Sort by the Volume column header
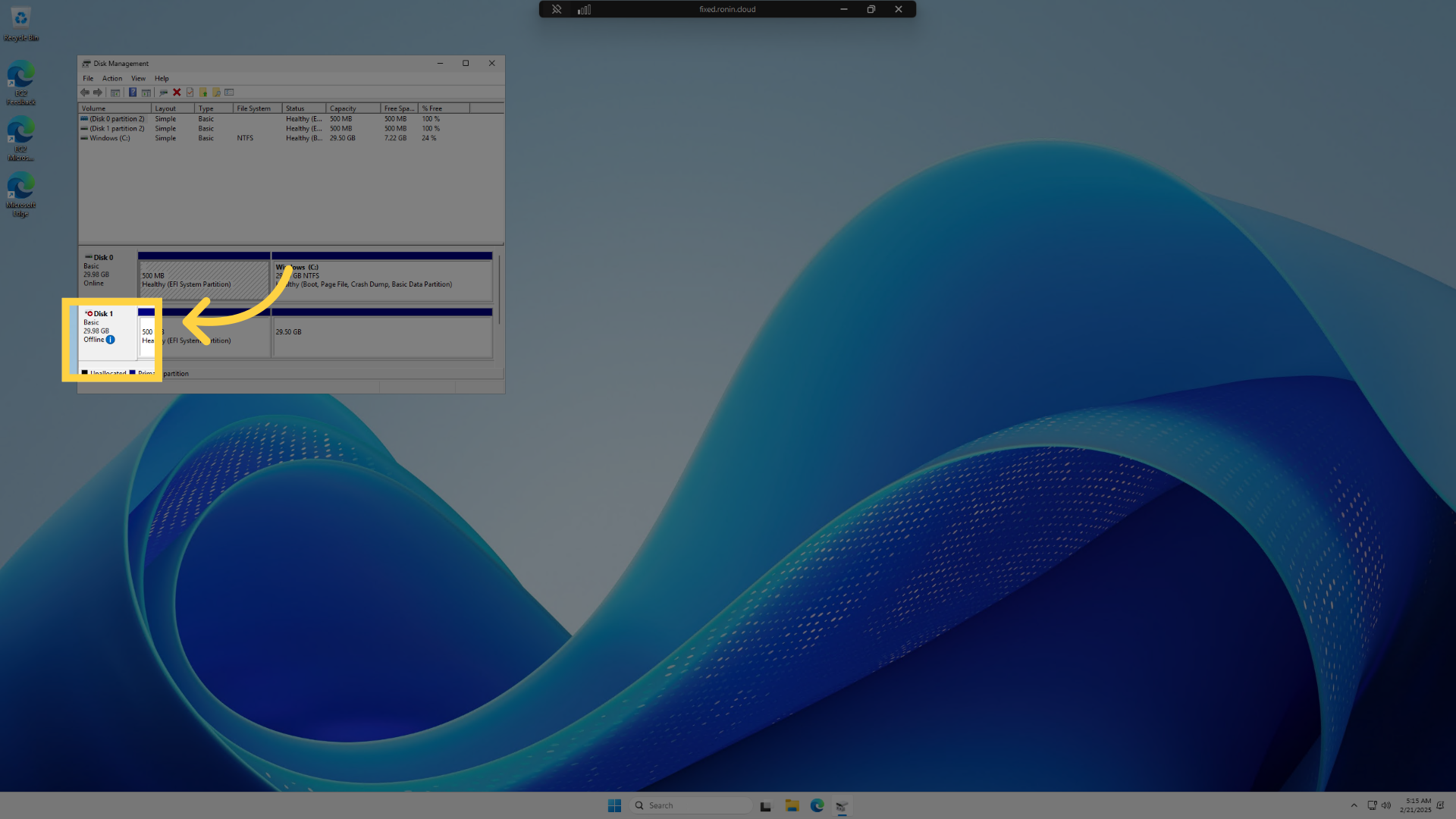 point(115,108)
